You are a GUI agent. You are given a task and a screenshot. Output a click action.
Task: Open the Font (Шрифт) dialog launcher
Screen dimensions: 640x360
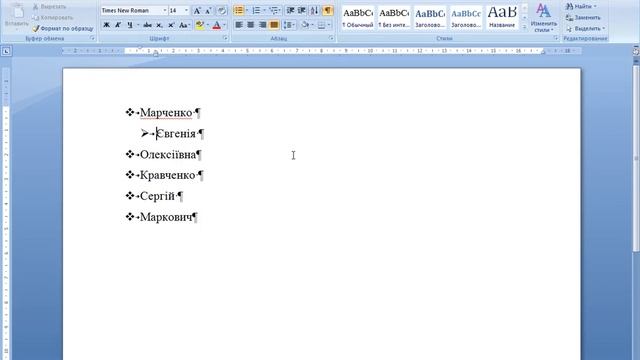coord(225,38)
